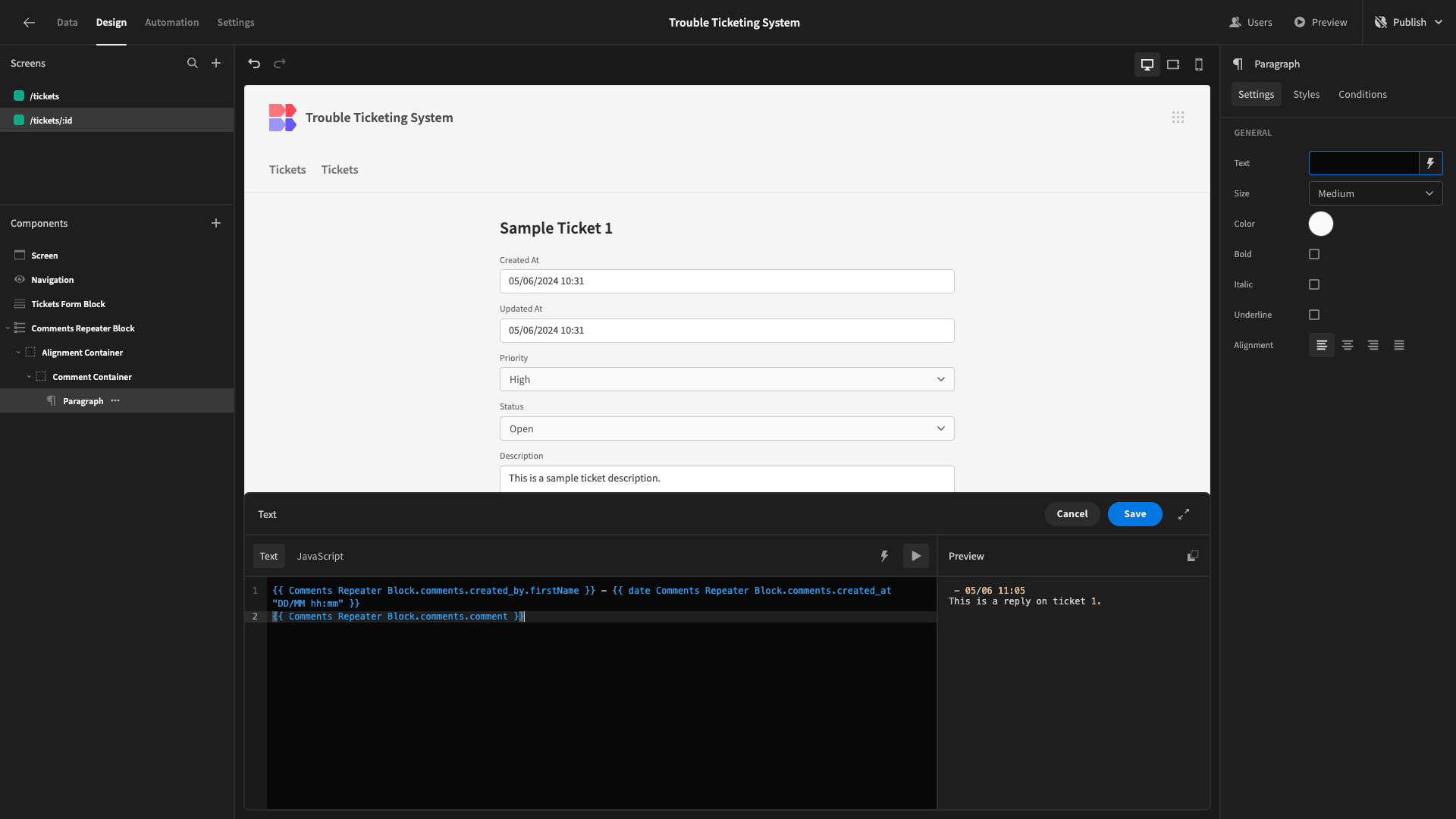Switch to mobile preview device icon

point(1199,64)
